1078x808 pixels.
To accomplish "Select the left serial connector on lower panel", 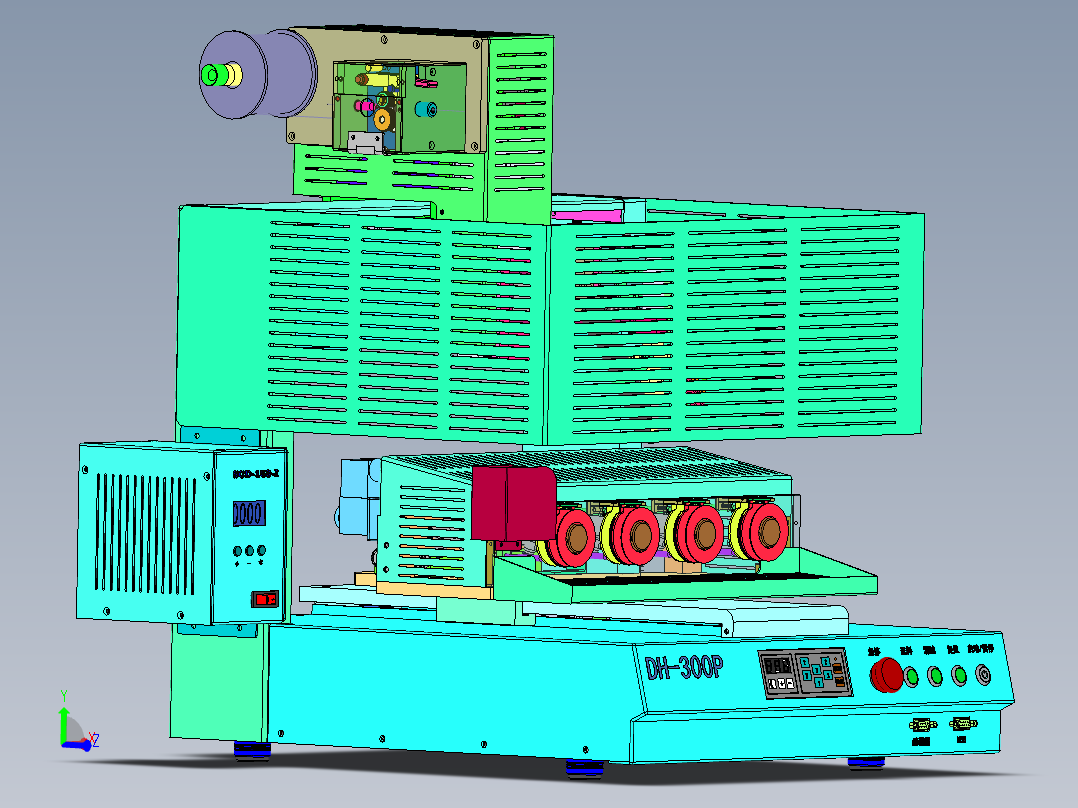I will [x=922, y=725].
